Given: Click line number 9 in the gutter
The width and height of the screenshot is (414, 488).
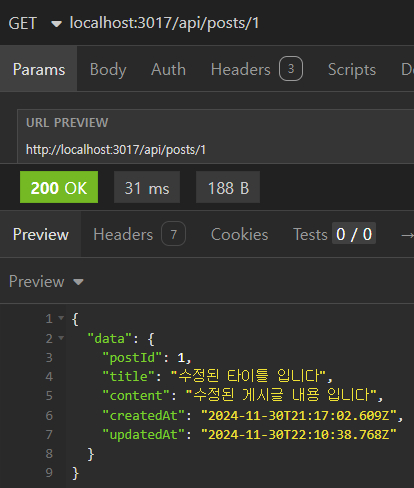Looking at the screenshot, I should coord(49,473).
